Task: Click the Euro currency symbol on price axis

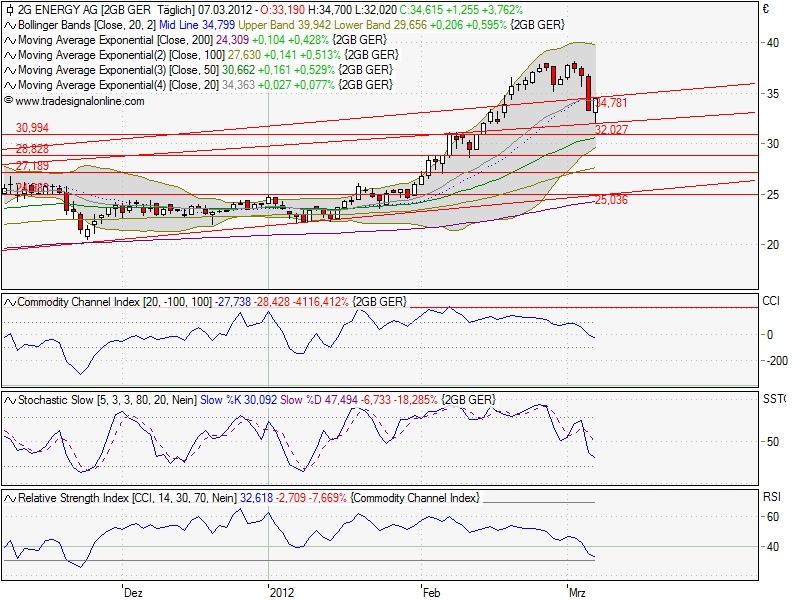Action: [x=765, y=9]
